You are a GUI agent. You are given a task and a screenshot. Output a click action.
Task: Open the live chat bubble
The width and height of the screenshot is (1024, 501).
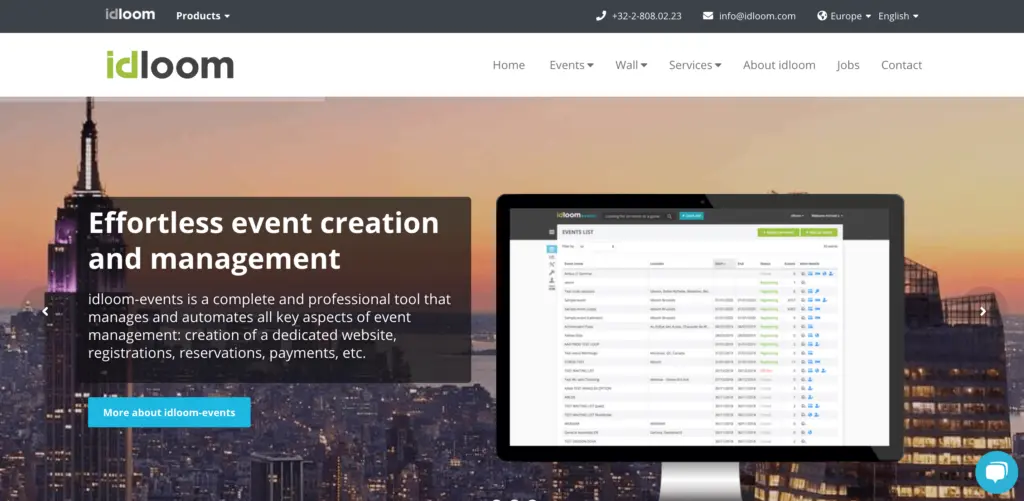click(997, 472)
